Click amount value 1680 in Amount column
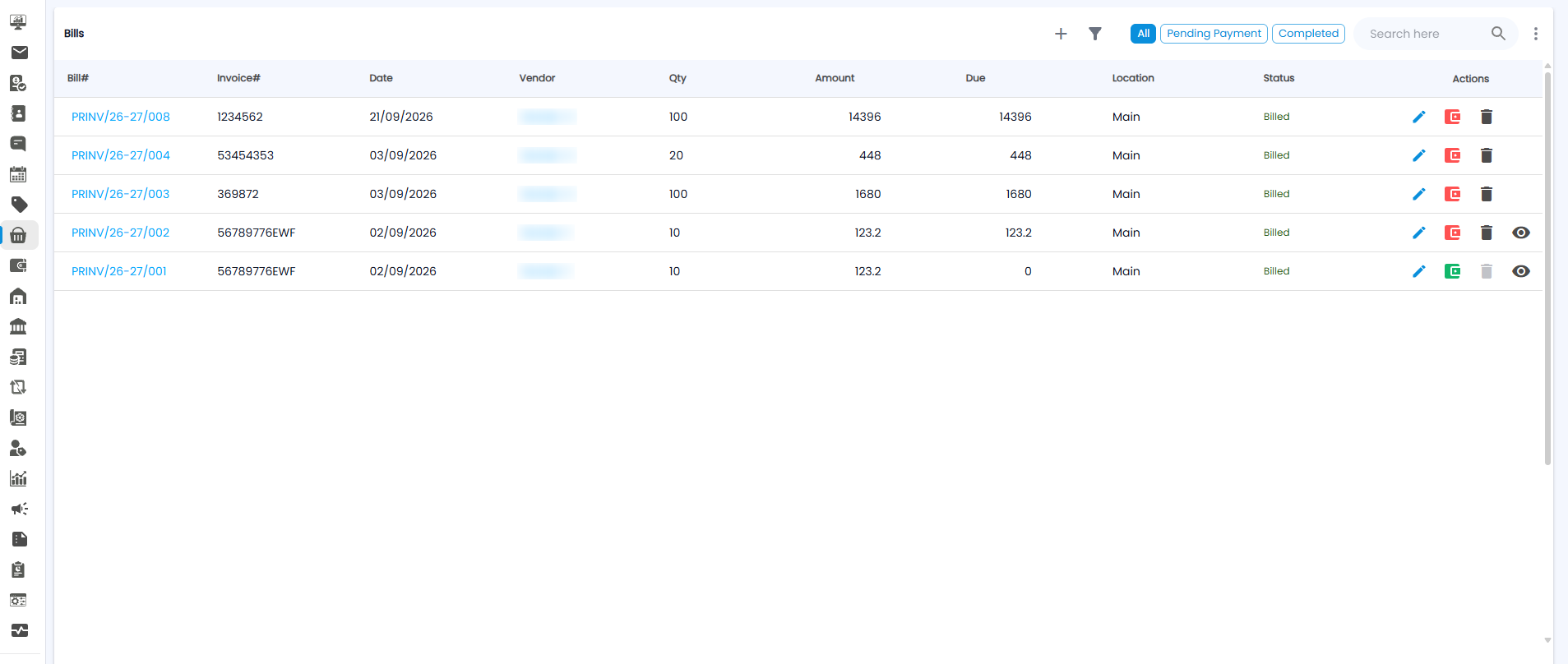 867,194
